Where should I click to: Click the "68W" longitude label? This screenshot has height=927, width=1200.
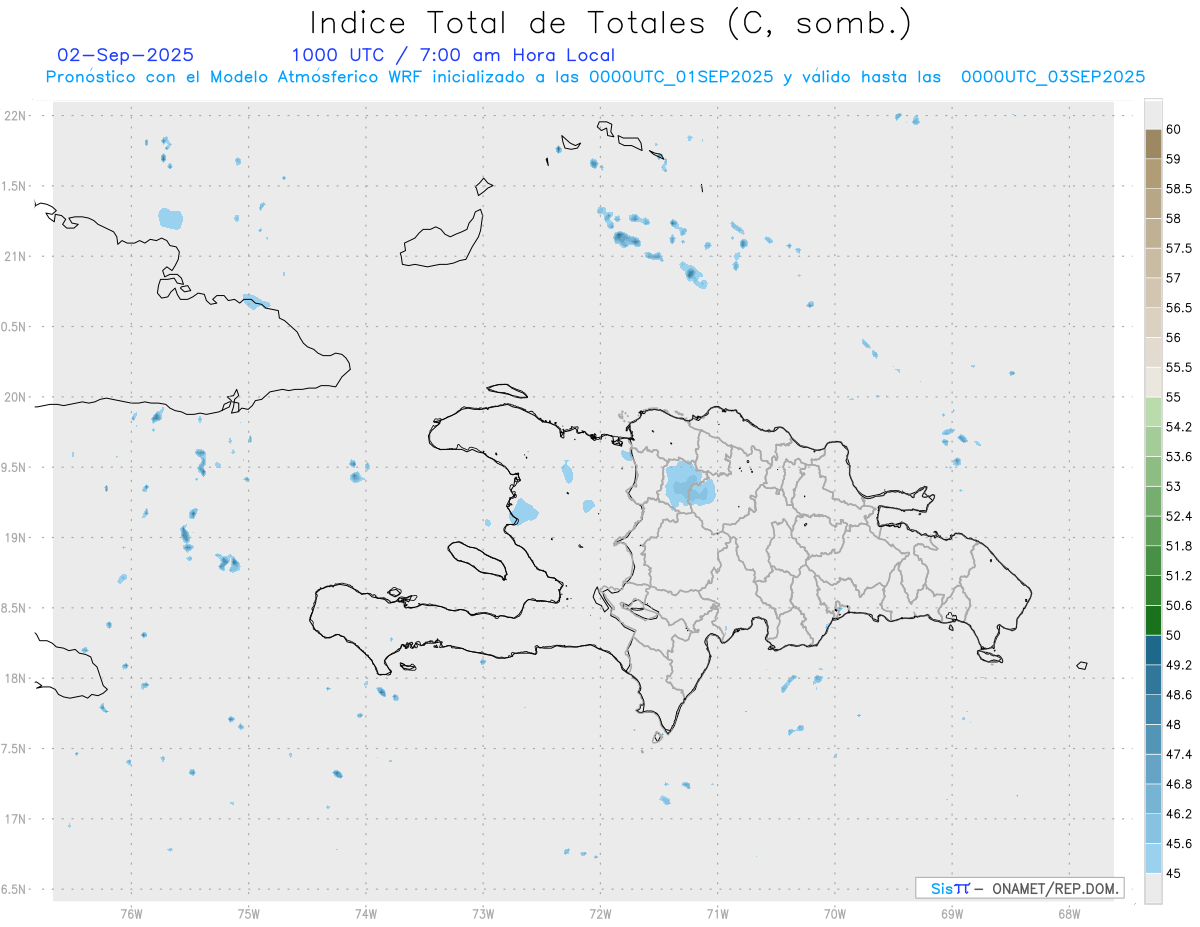coord(1069,914)
